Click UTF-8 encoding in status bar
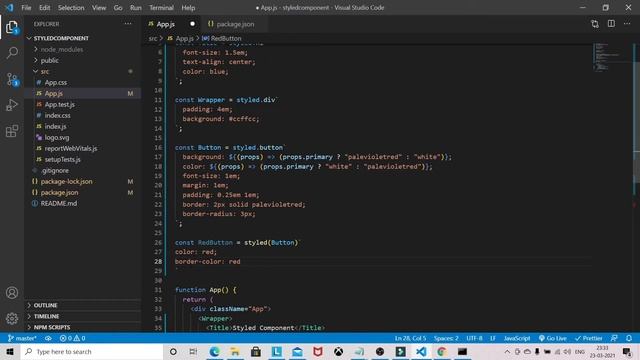 474,338
